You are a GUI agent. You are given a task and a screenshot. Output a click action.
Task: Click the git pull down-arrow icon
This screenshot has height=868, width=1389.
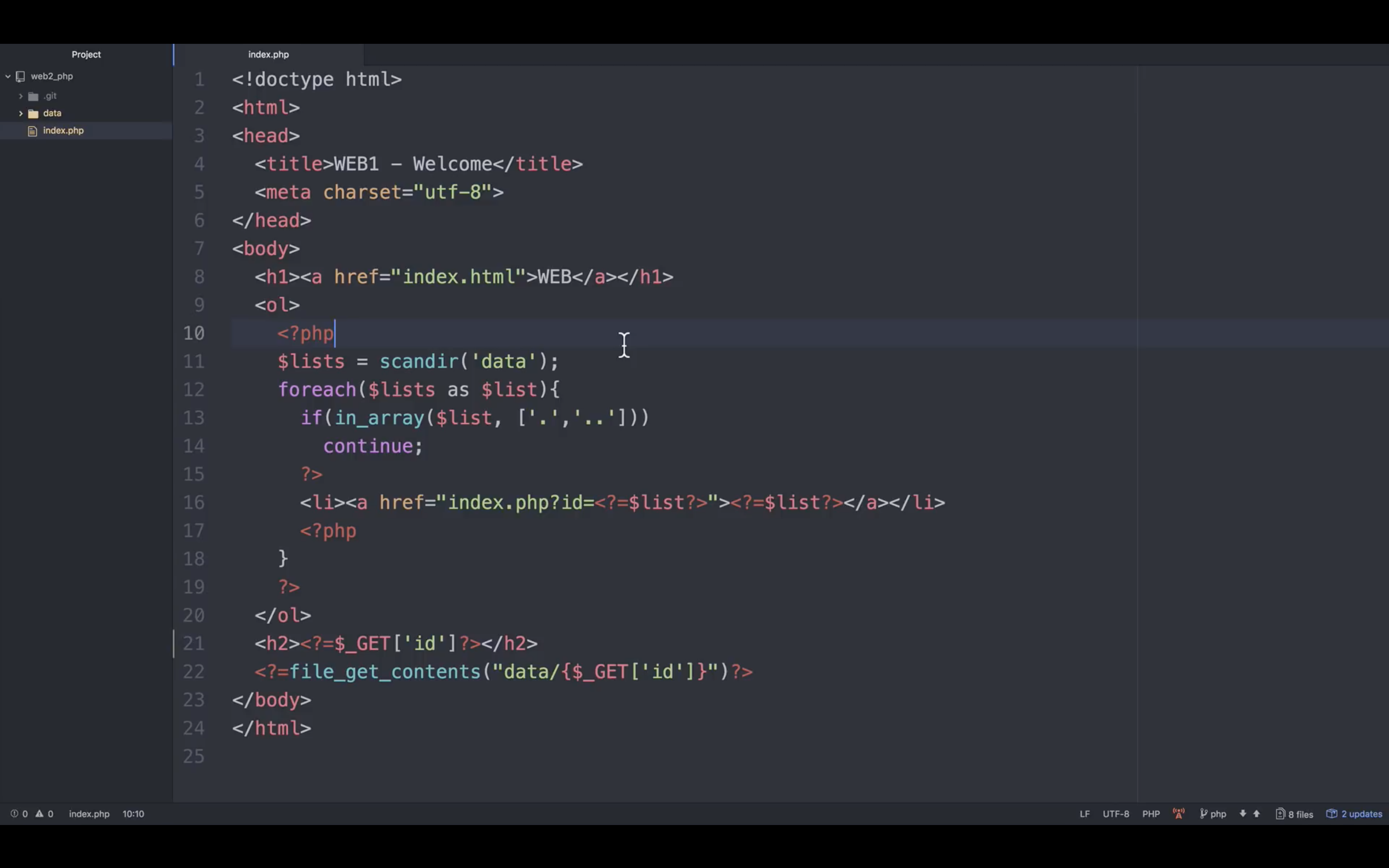[1243, 813]
